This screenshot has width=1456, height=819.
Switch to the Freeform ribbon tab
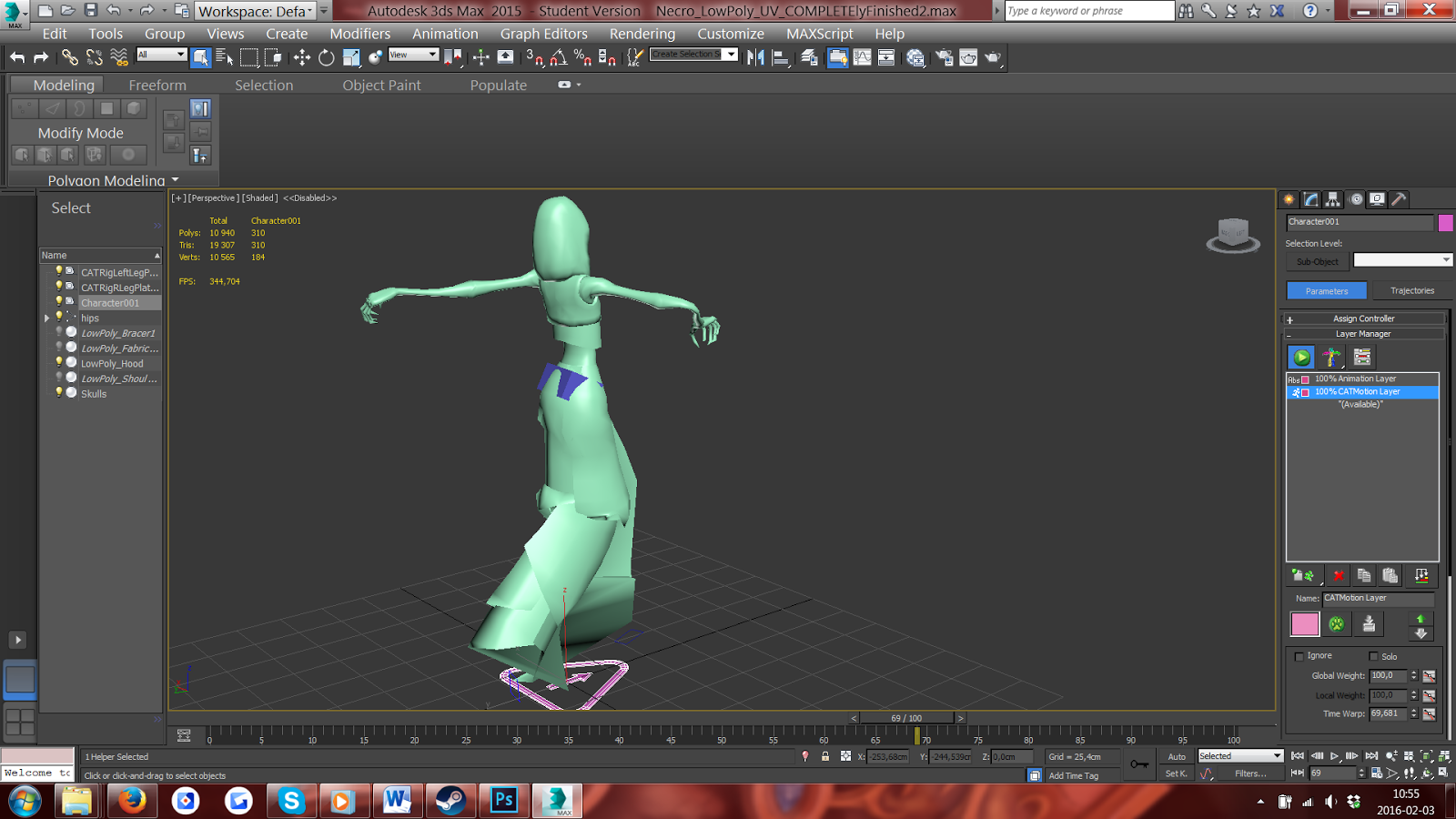tap(157, 85)
